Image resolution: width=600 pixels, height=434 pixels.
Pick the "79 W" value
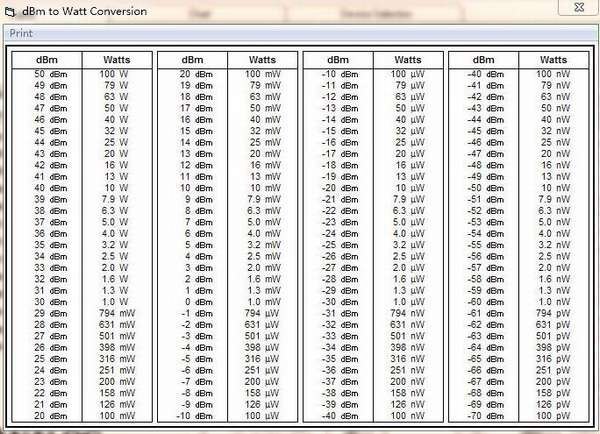[x=116, y=85]
